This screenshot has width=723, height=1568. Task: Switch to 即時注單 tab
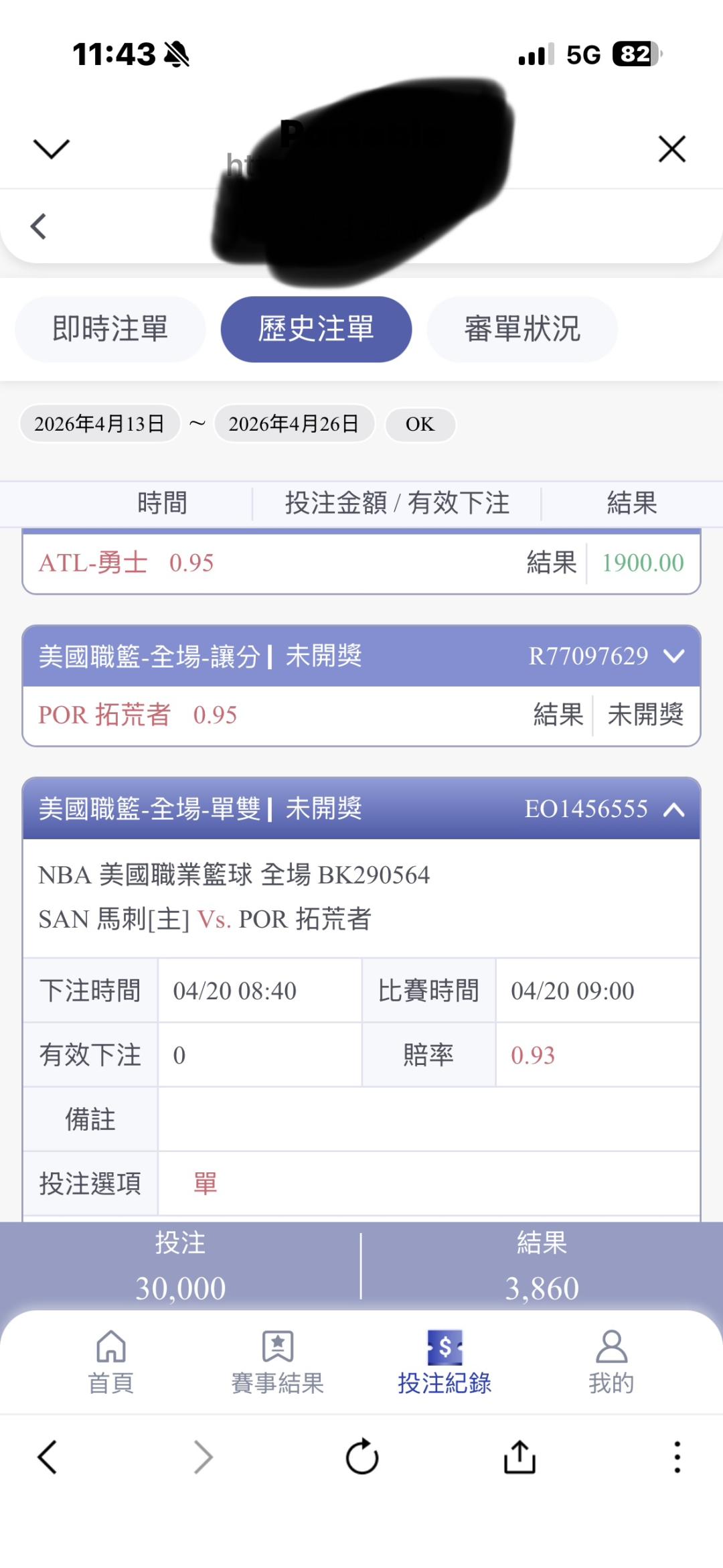[x=110, y=330]
